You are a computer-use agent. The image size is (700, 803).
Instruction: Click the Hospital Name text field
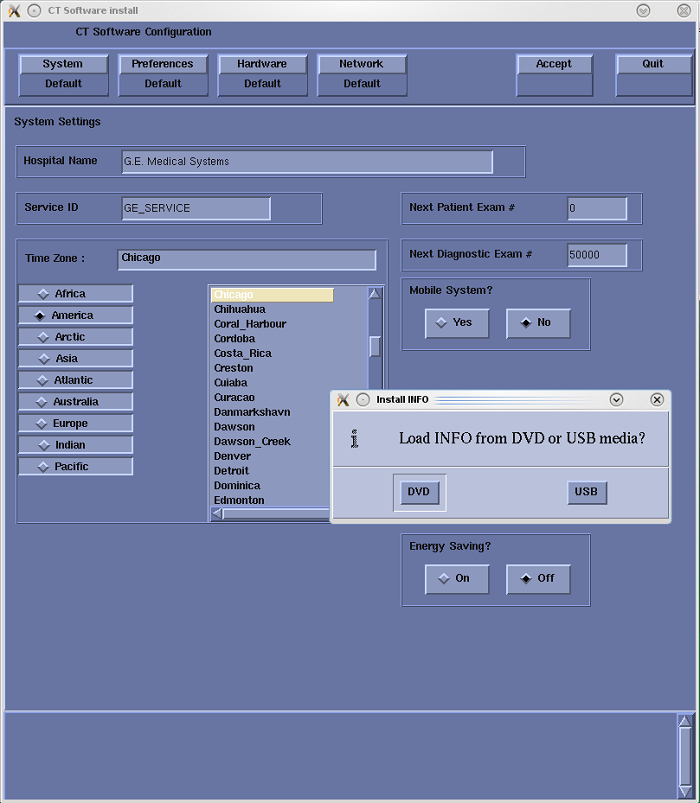307,161
